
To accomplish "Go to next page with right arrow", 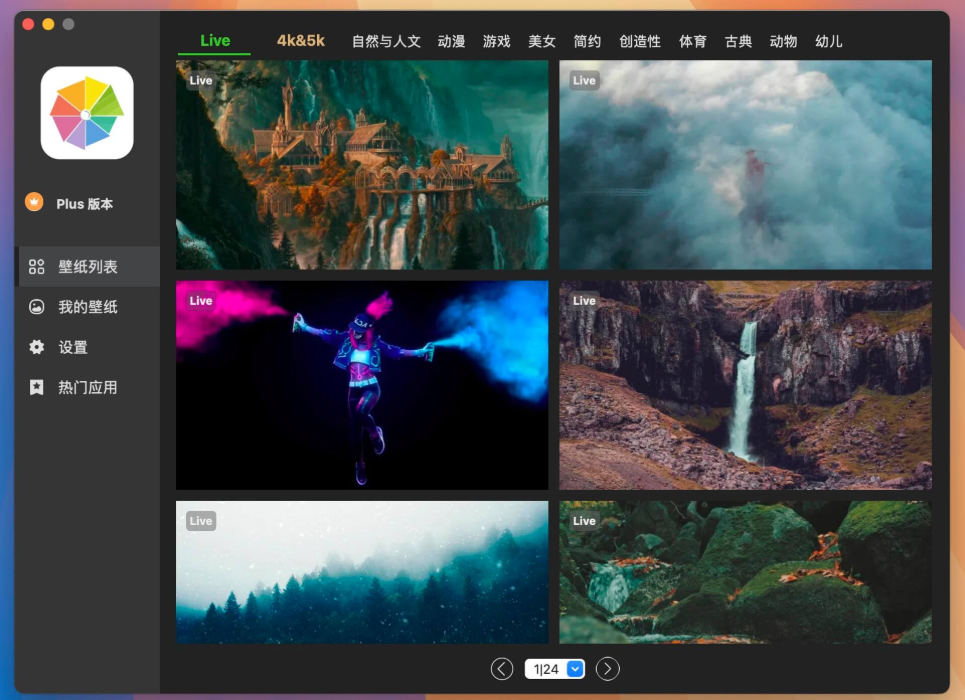I will 607,669.
